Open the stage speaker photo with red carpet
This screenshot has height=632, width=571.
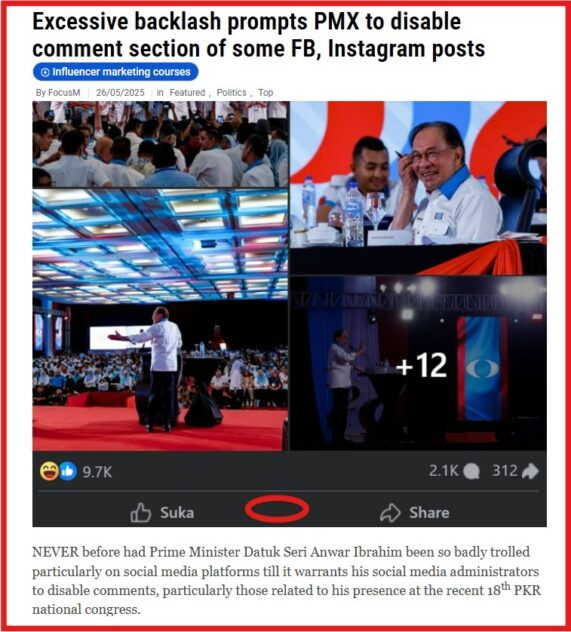(160, 320)
